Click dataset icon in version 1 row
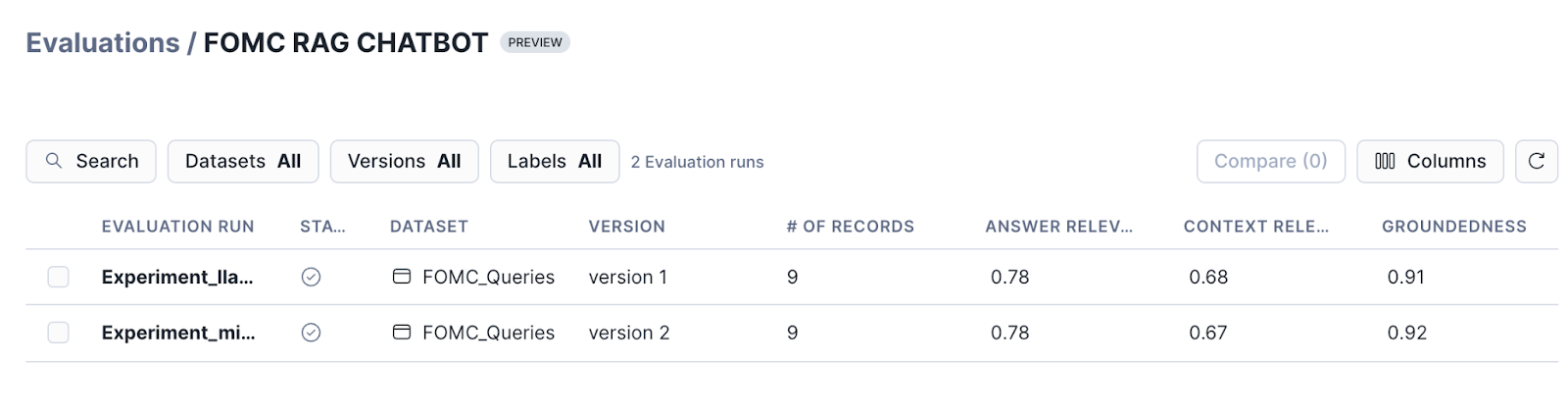This screenshot has width=1568, height=414. click(x=401, y=277)
